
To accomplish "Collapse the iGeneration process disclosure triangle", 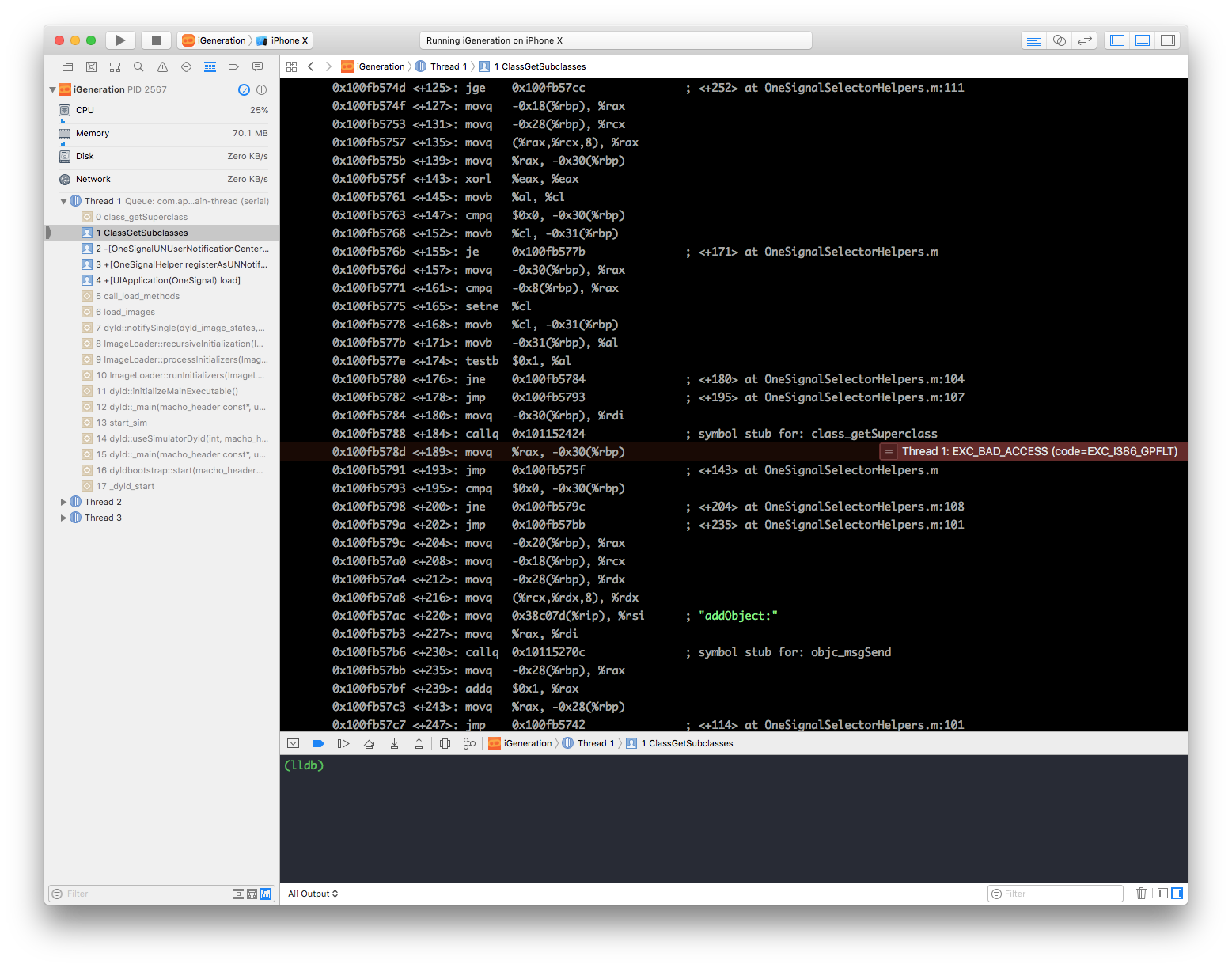I will 53,89.
